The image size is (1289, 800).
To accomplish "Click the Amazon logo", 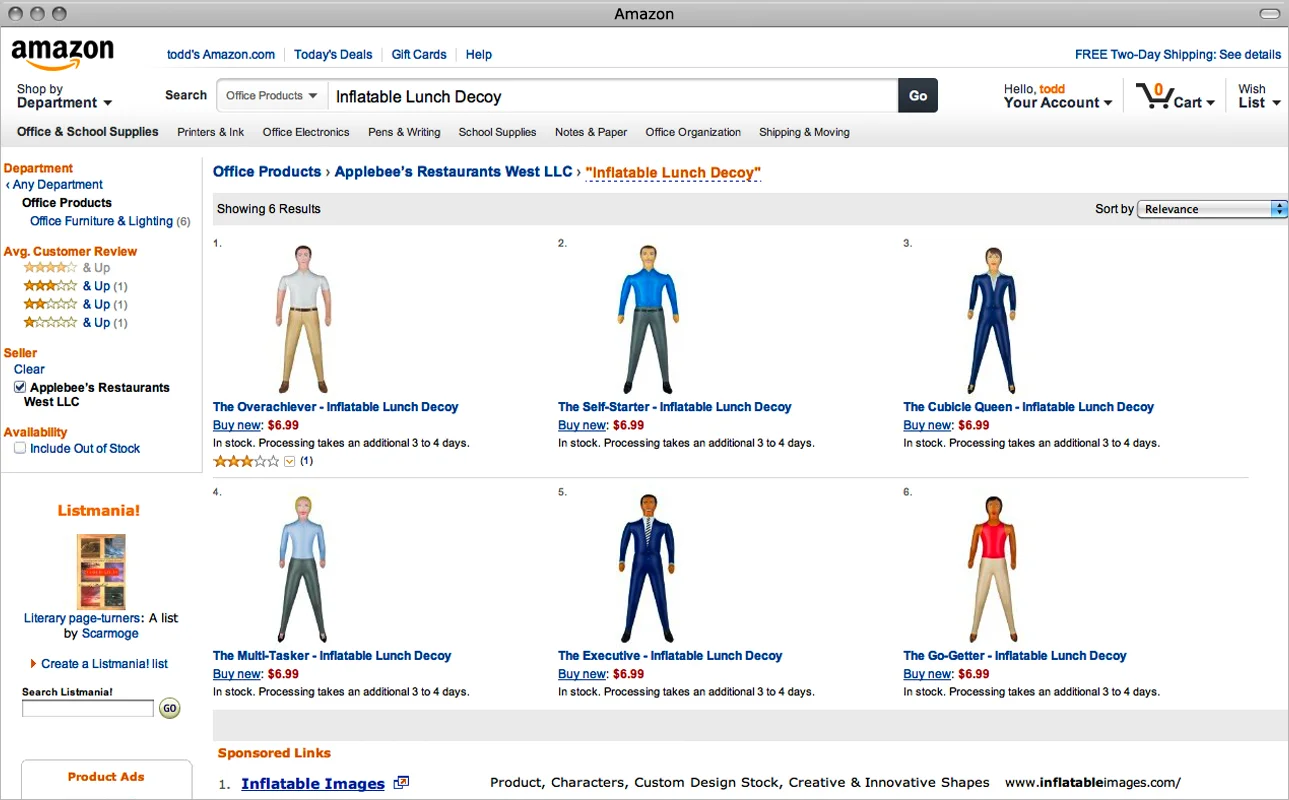I will 62,55.
